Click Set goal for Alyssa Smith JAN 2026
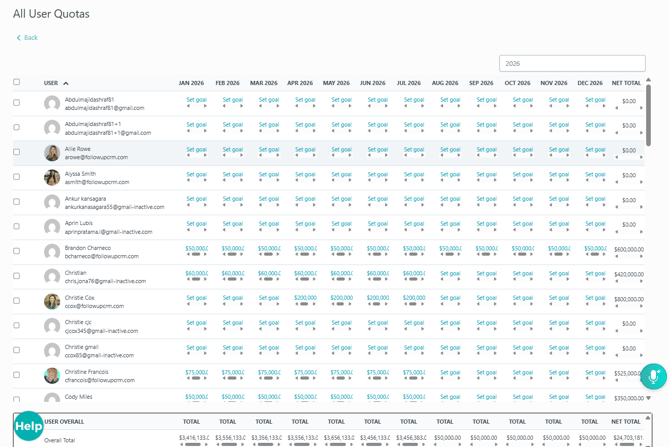The height and width of the screenshot is (447, 670). (196, 174)
